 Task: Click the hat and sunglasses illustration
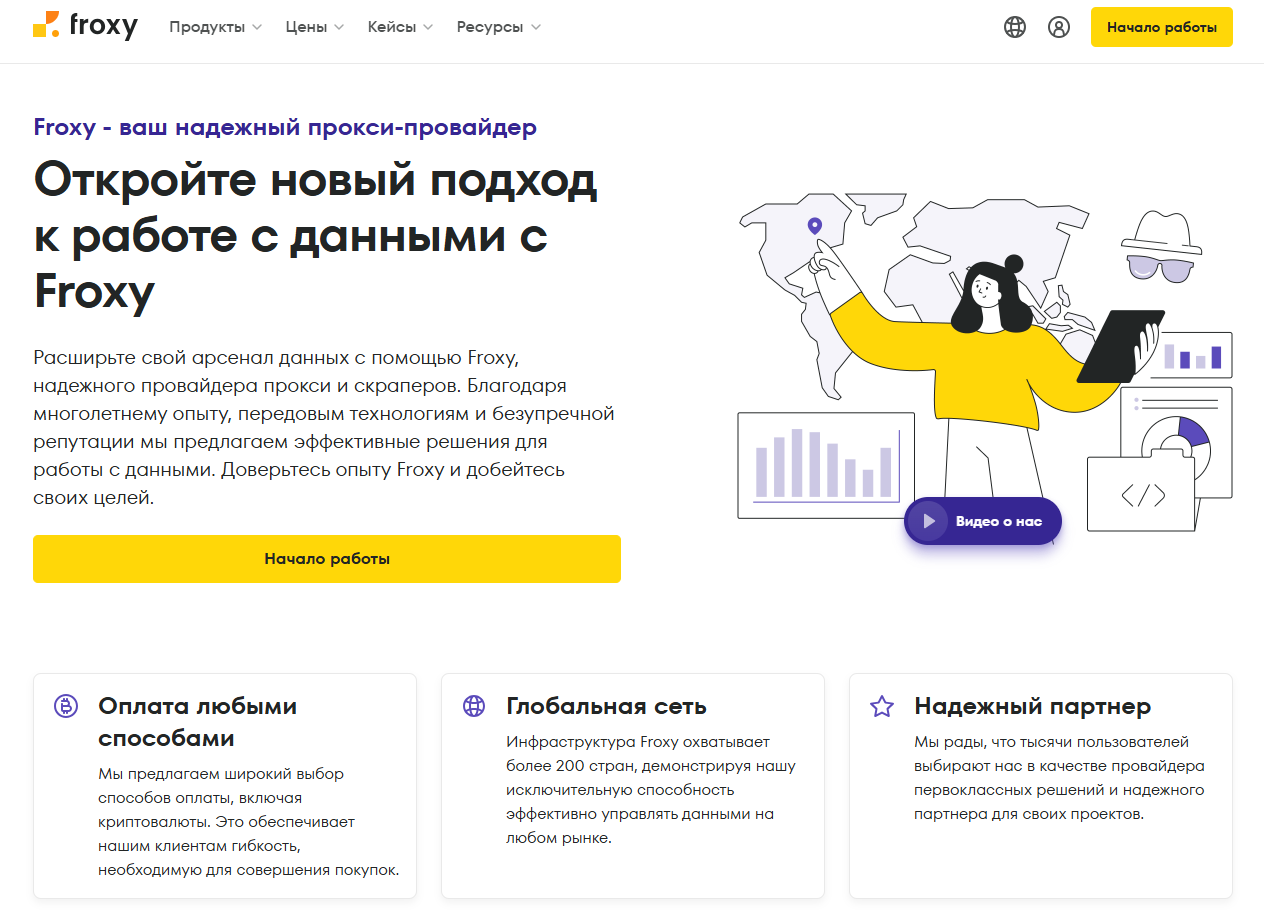[x=1161, y=245]
